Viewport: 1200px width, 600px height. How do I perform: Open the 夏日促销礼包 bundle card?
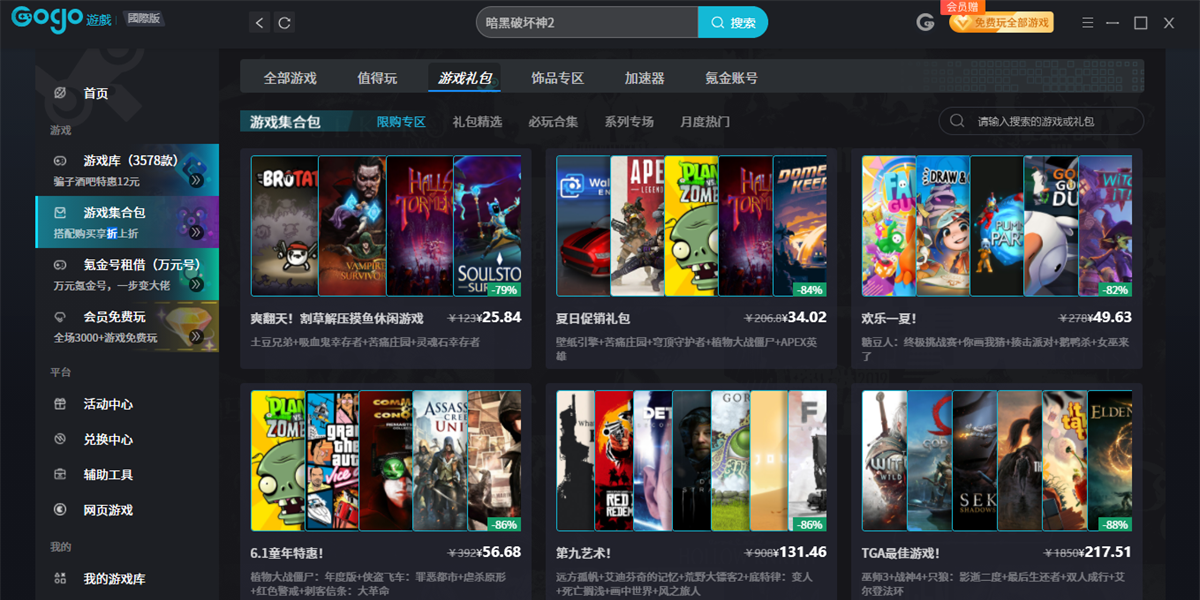692,258
